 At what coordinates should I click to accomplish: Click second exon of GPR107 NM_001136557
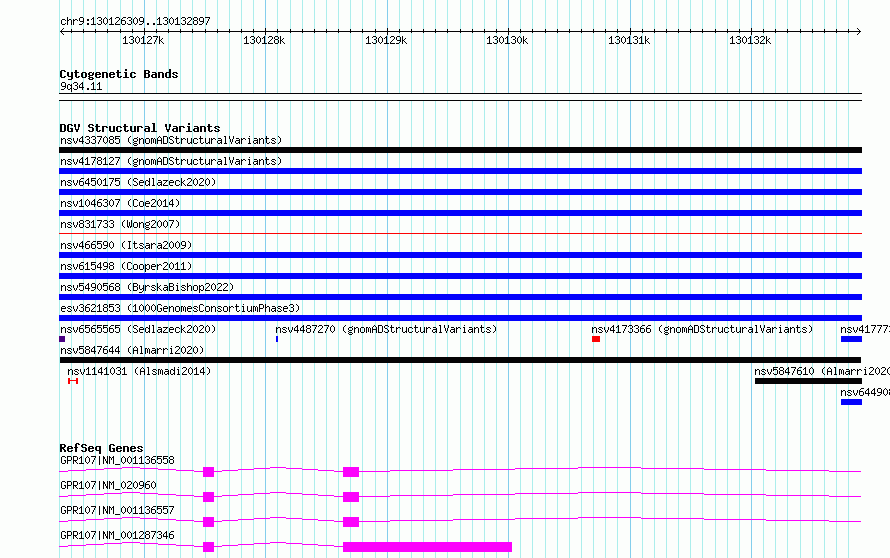point(351,522)
